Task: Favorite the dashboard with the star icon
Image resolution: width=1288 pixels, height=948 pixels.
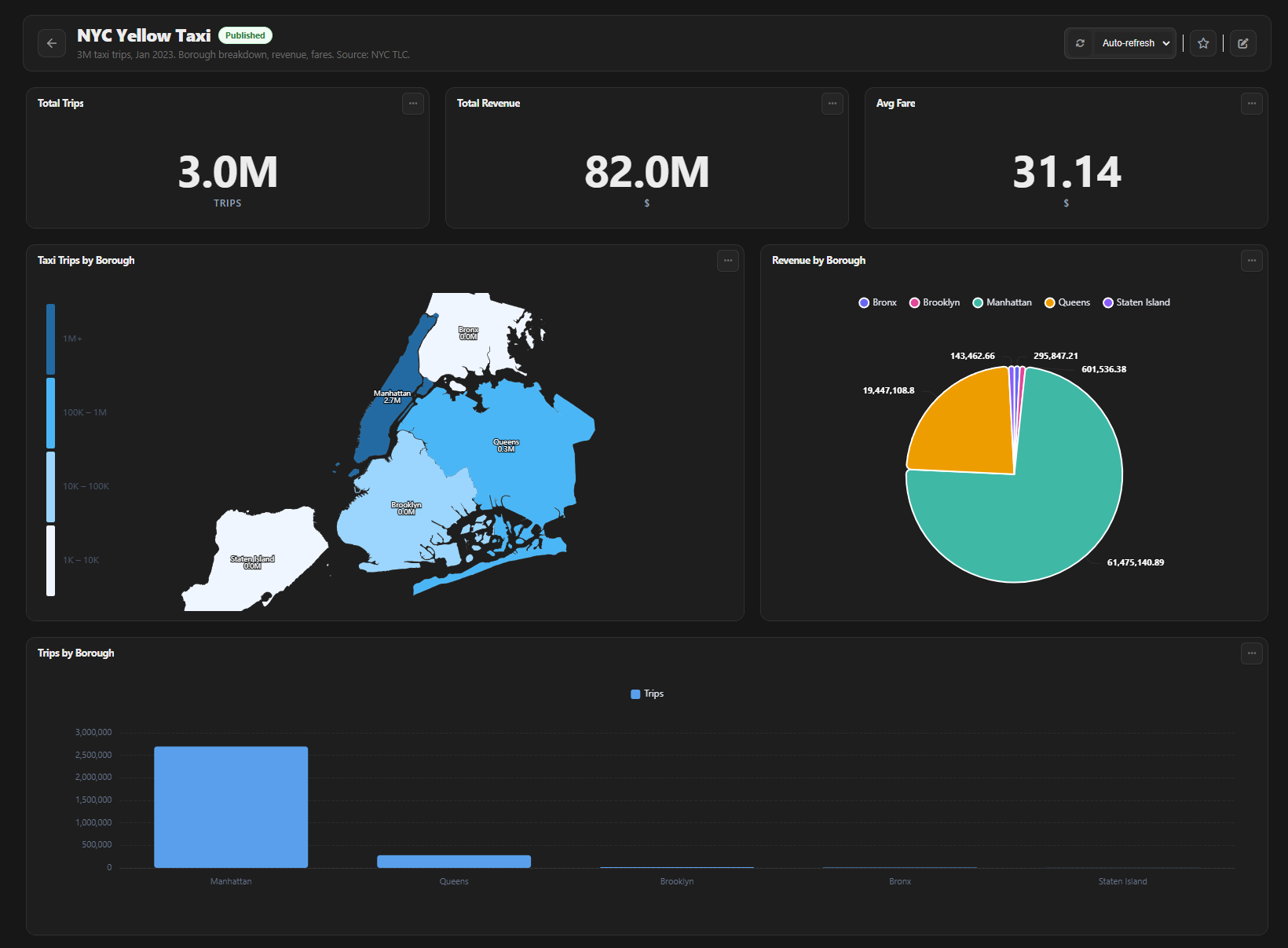Action: point(1203,43)
